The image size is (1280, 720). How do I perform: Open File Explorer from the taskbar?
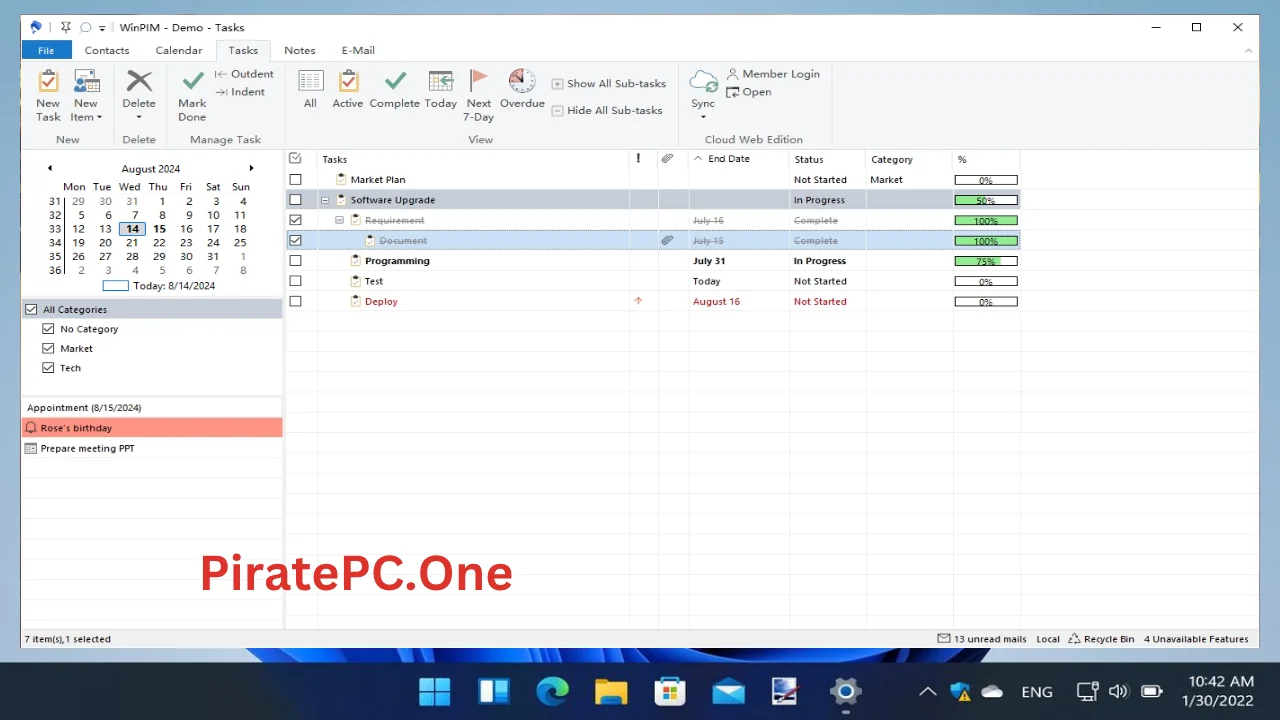(610, 691)
